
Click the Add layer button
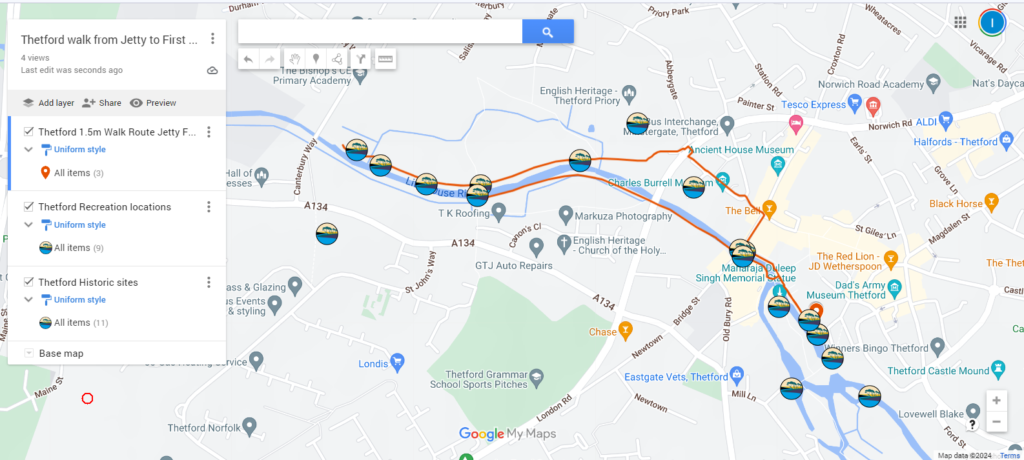[48, 103]
